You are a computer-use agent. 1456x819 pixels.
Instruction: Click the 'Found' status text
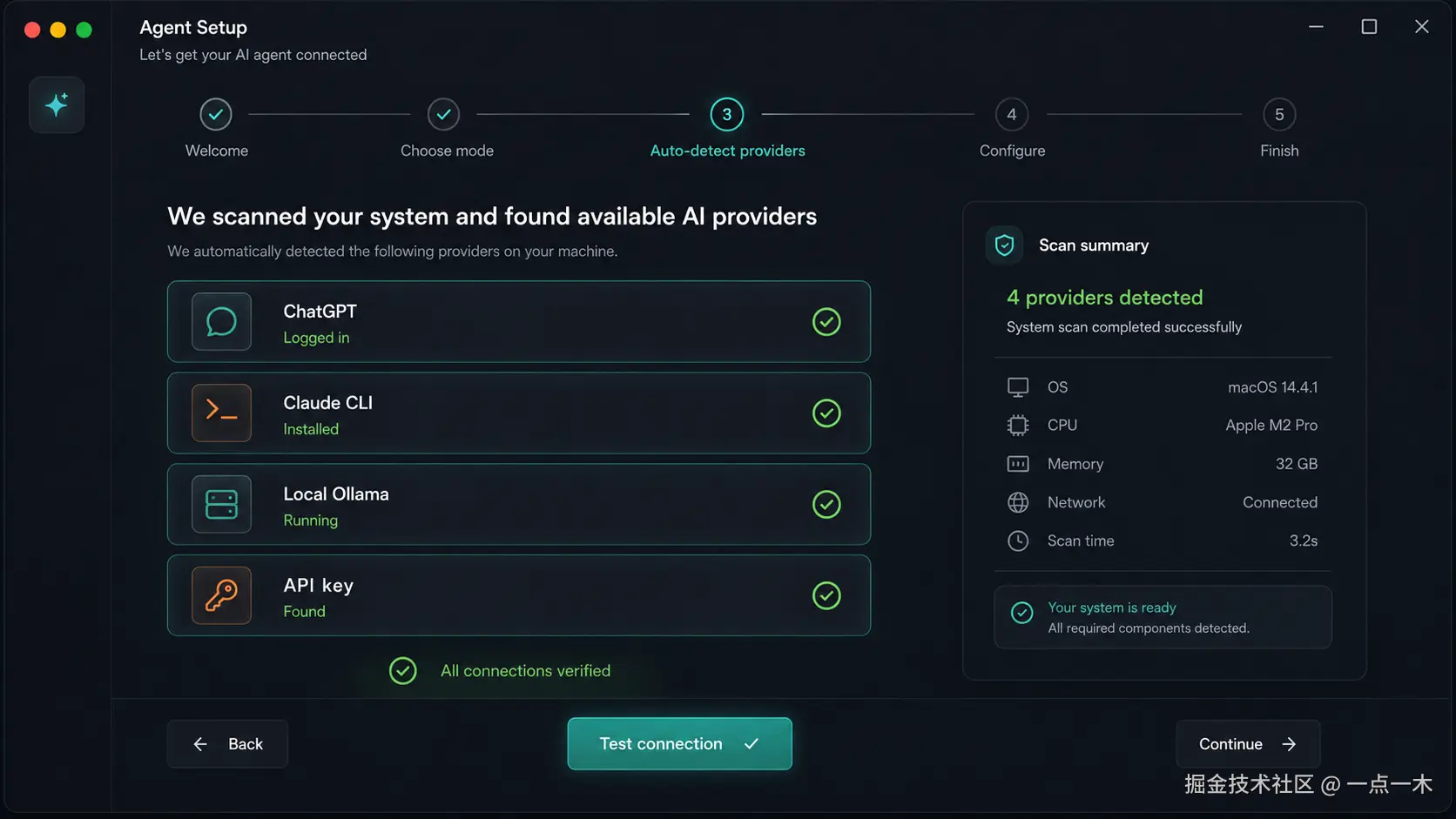pos(304,612)
